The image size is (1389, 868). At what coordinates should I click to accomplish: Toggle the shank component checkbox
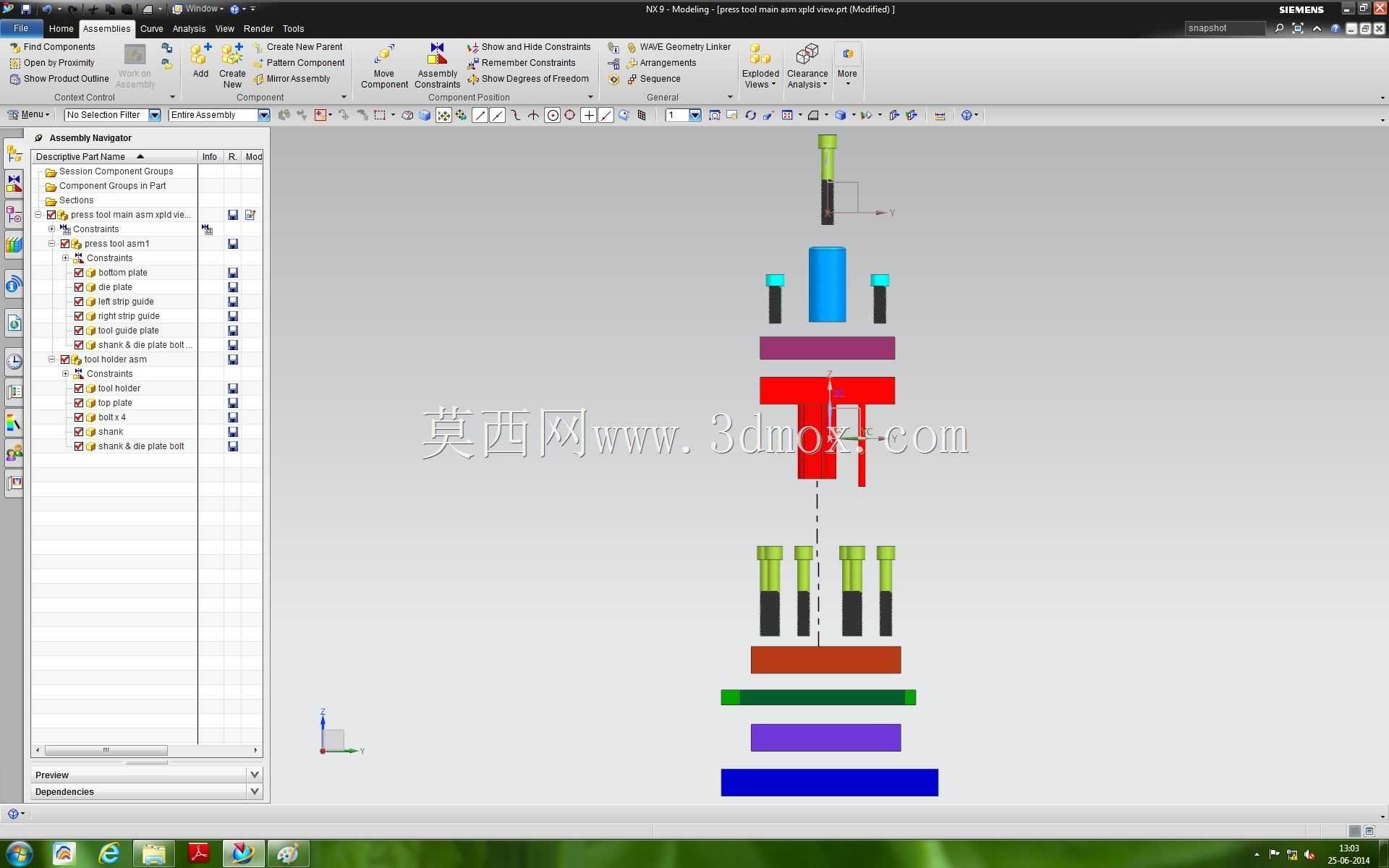click(79, 432)
